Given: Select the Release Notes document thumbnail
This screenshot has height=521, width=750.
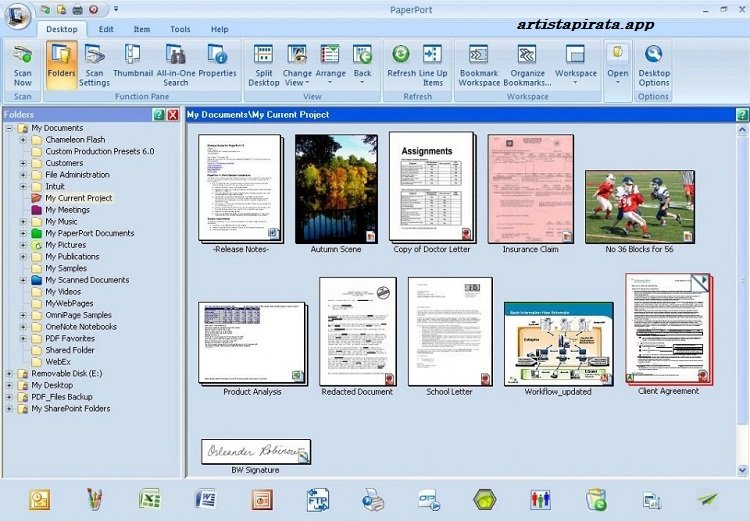Looking at the screenshot, I should 240,188.
